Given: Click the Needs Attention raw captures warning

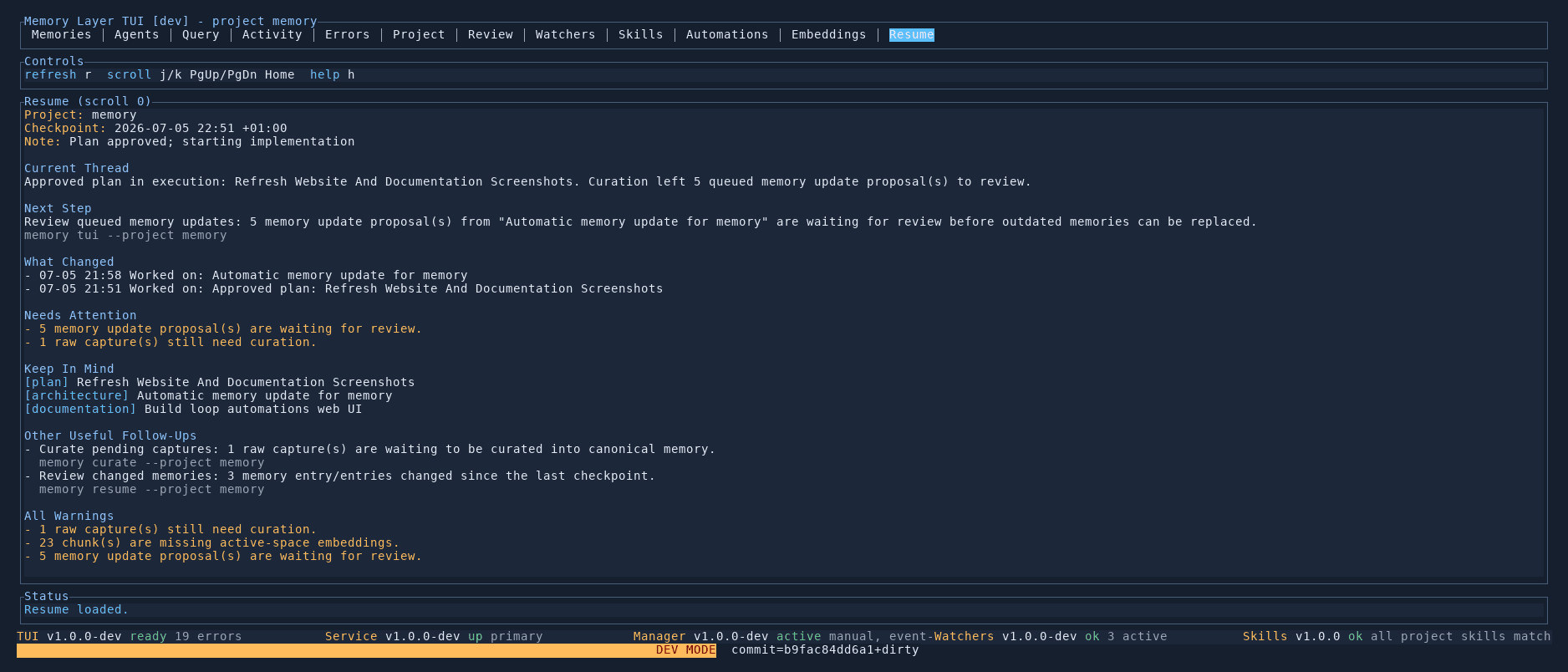Looking at the screenshot, I should click(171, 342).
